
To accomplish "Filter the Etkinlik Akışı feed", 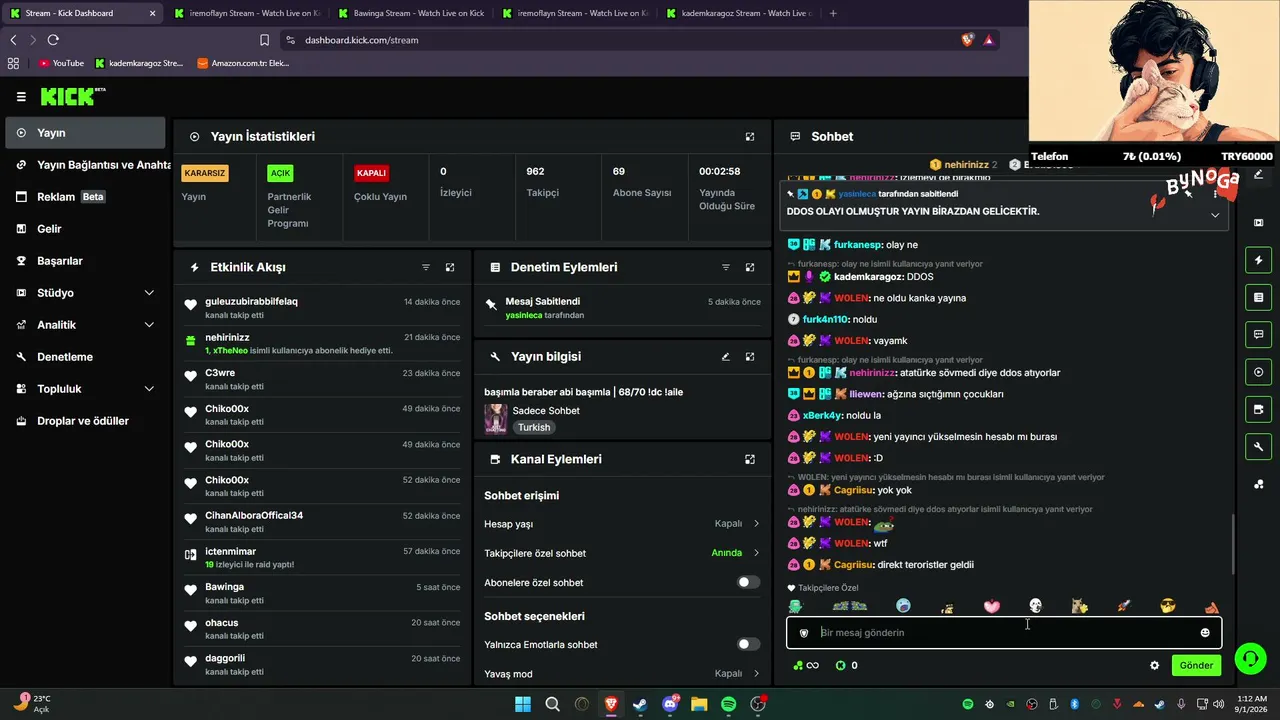I will pos(426,267).
